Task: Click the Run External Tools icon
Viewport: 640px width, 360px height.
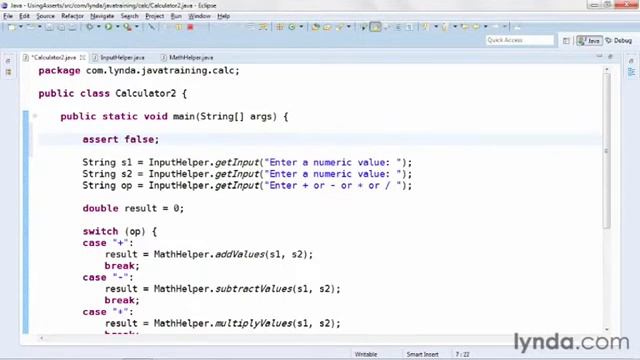Action: coord(127,27)
